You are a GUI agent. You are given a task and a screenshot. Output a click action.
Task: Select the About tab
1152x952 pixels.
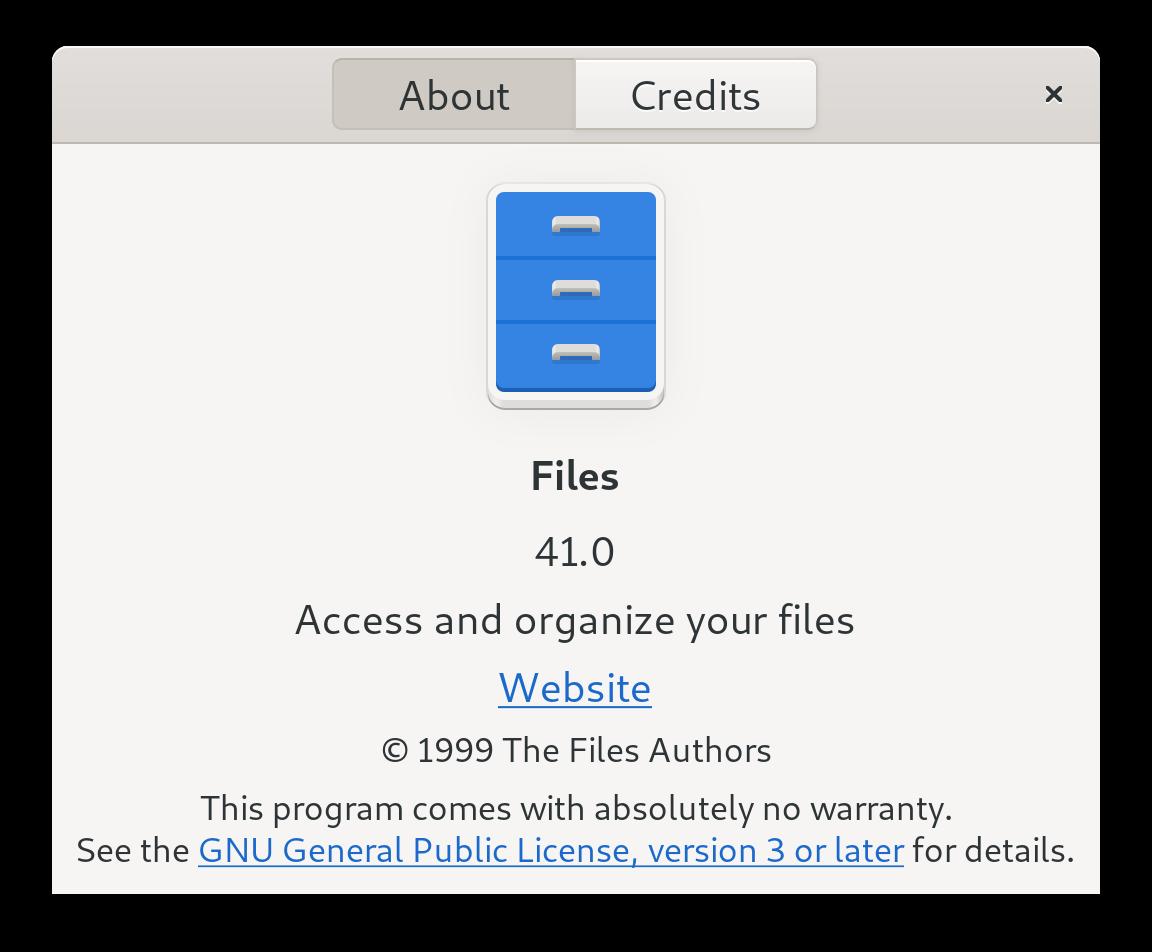(454, 95)
